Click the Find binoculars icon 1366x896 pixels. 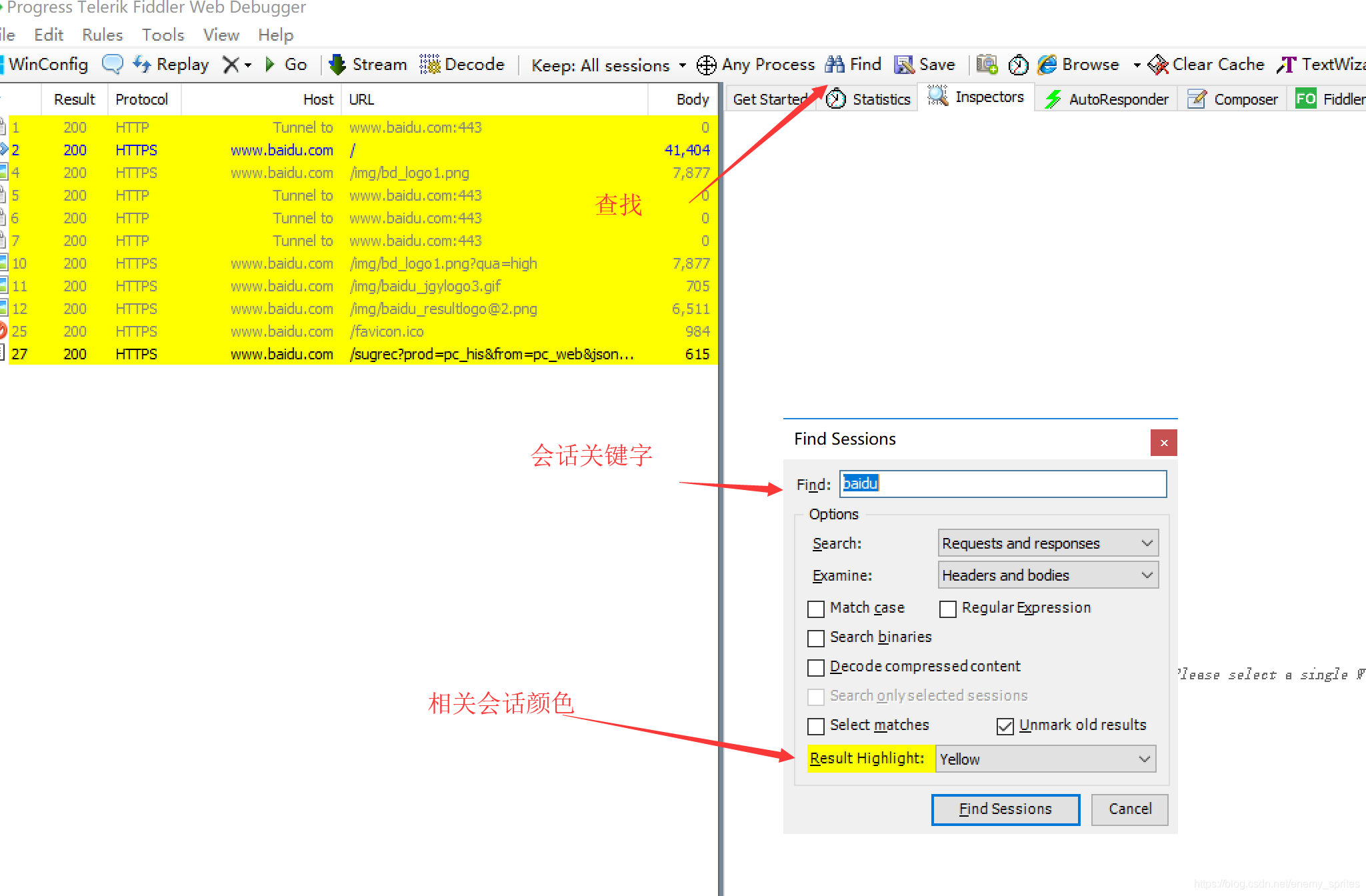click(x=834, y=65)
